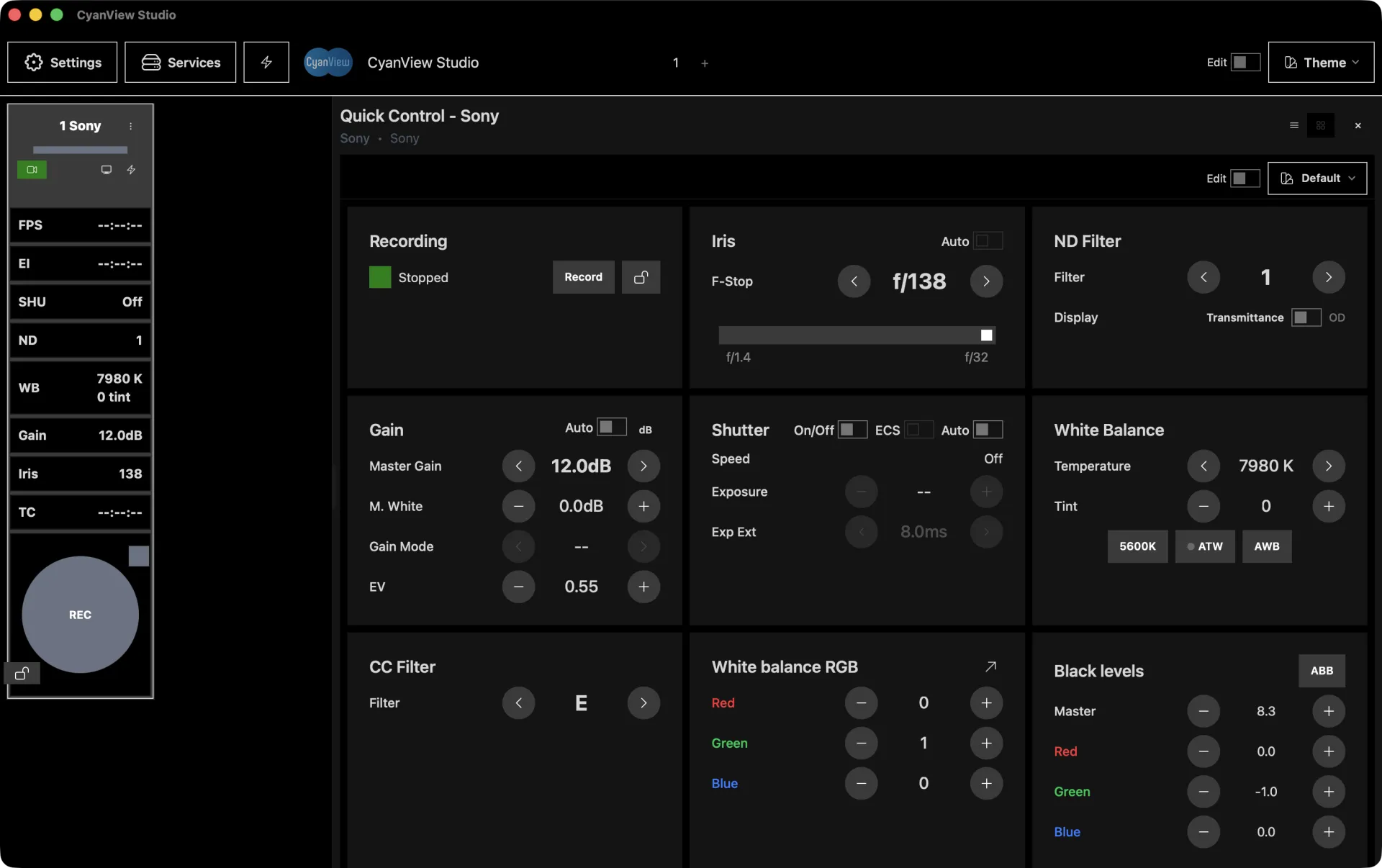The width and height of the screenshot is (1382, 868).
Task: Increase EV value with plus
Action: (x=643, y=587)
